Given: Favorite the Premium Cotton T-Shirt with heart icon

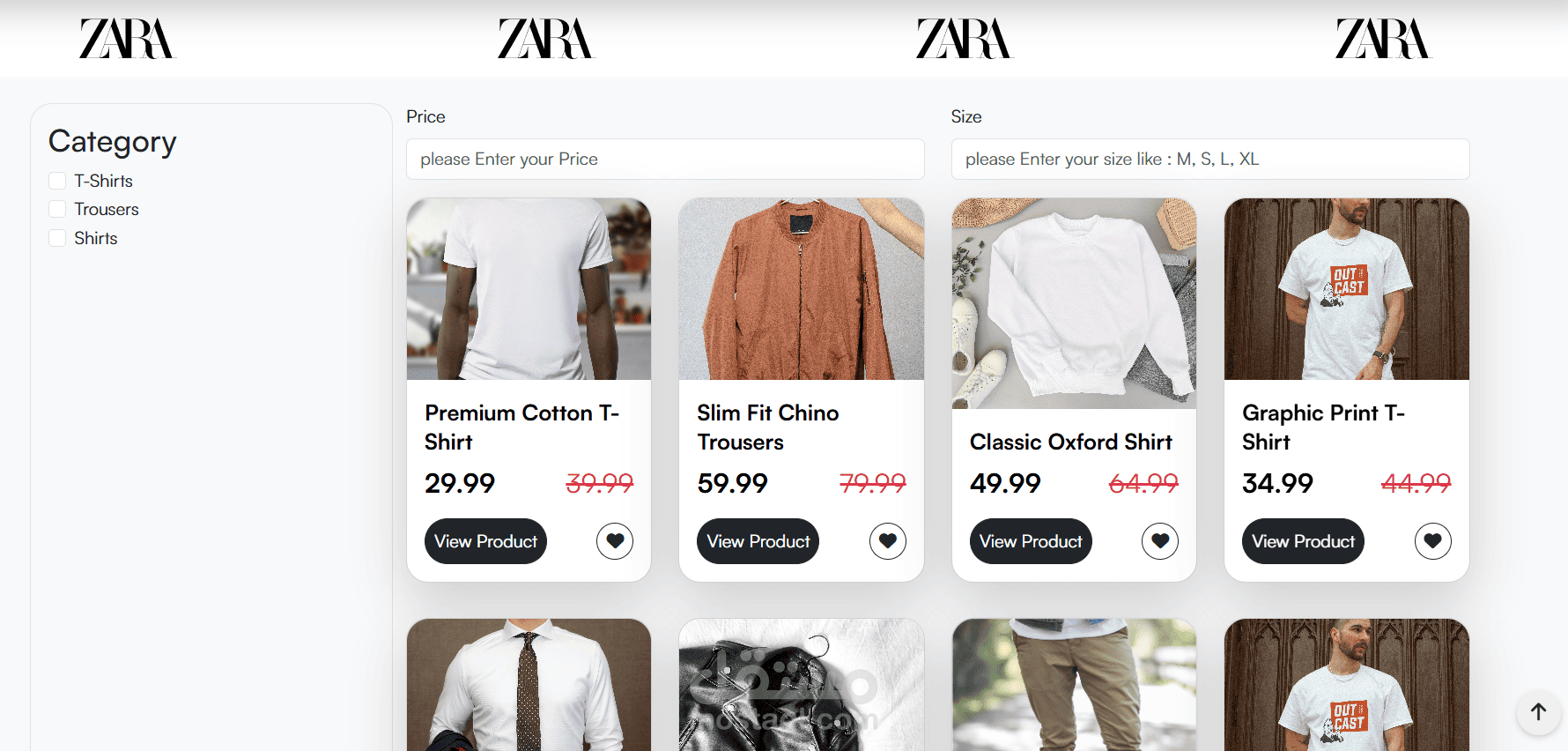Looking at the screenshot, I should [615, 541].
